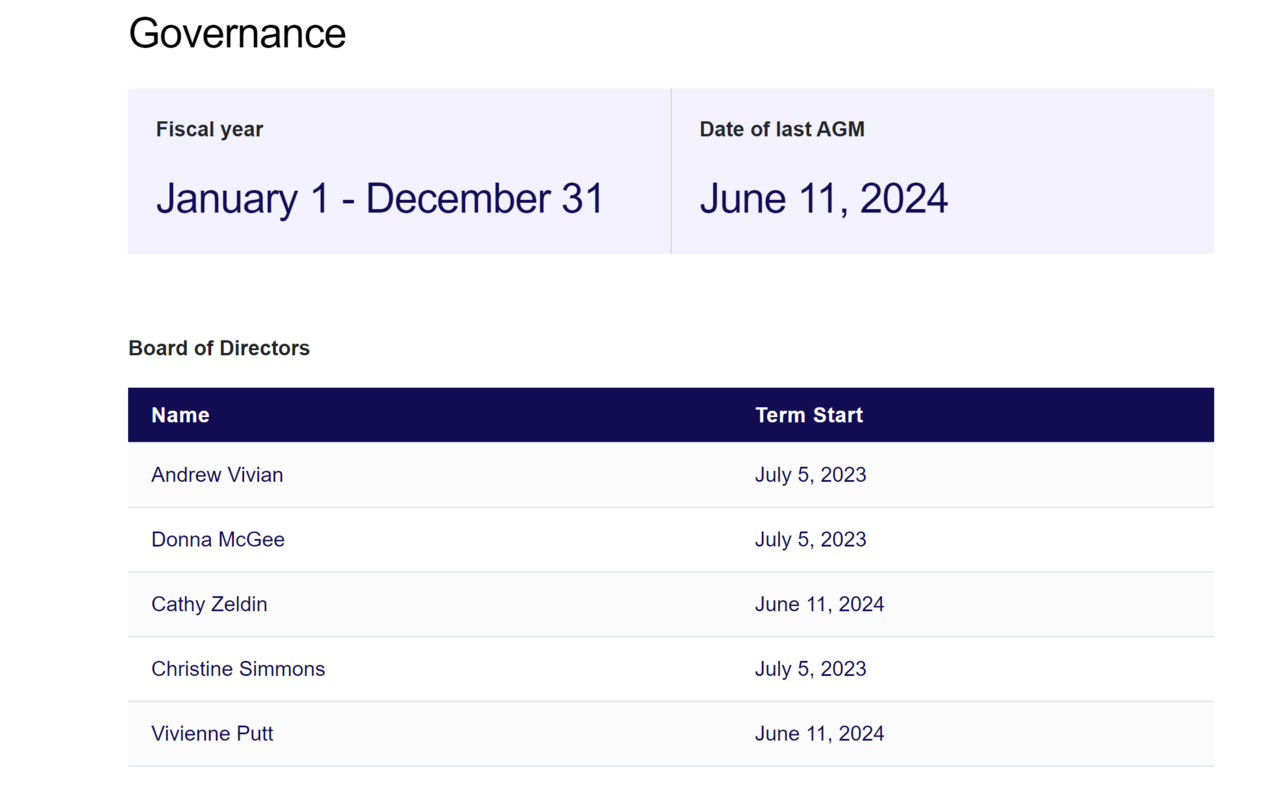Click the Date of last AGM label

(781, 129)
